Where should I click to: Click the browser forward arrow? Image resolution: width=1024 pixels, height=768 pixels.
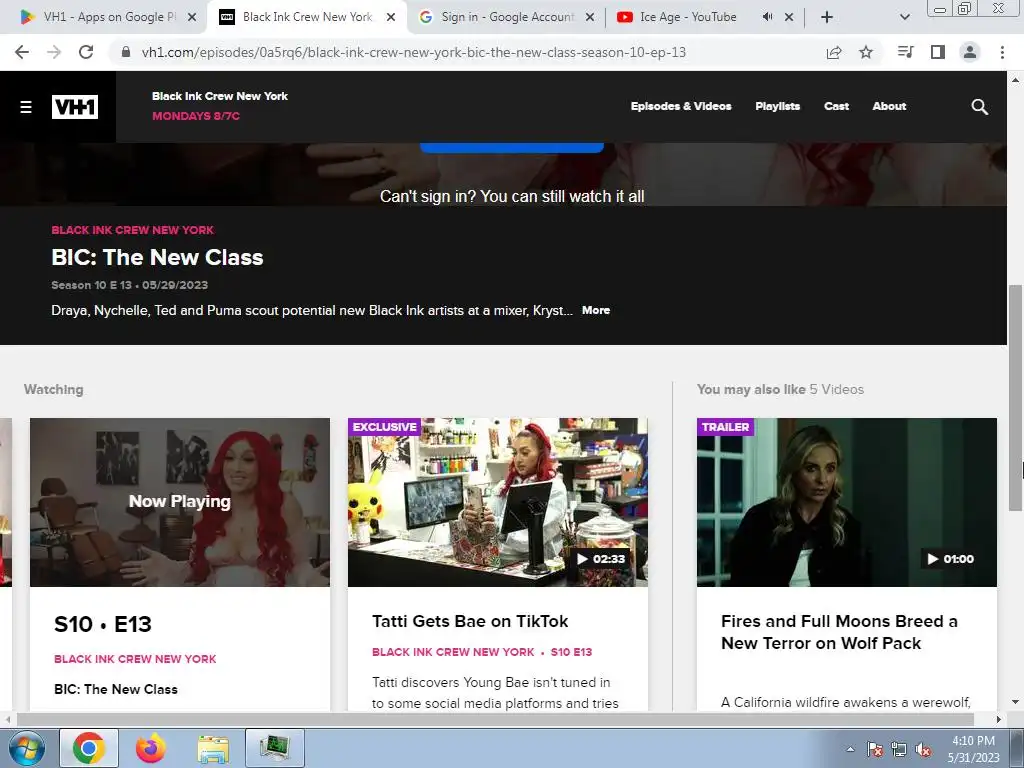54,52
